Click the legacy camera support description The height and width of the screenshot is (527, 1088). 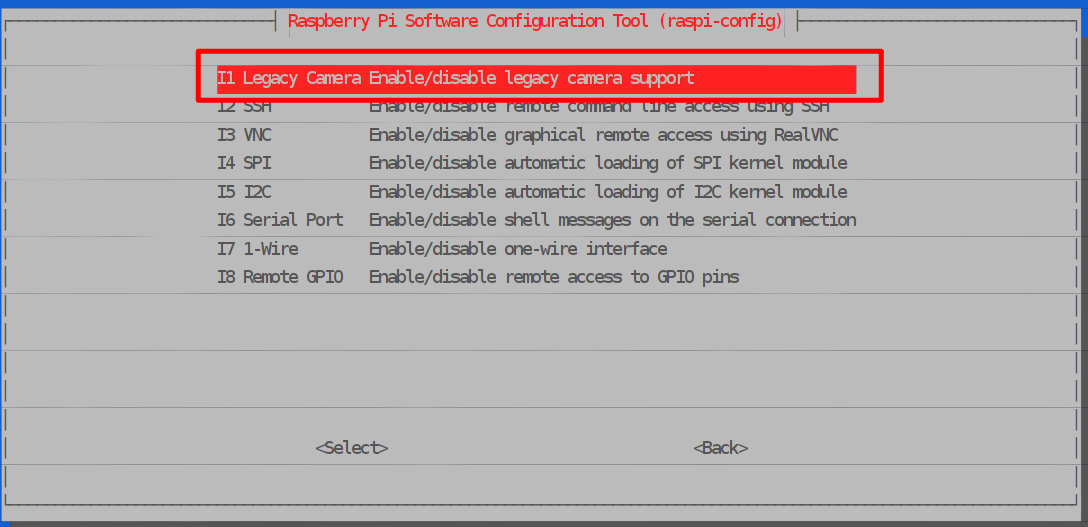pyautogui.click(x=531, y=78)
